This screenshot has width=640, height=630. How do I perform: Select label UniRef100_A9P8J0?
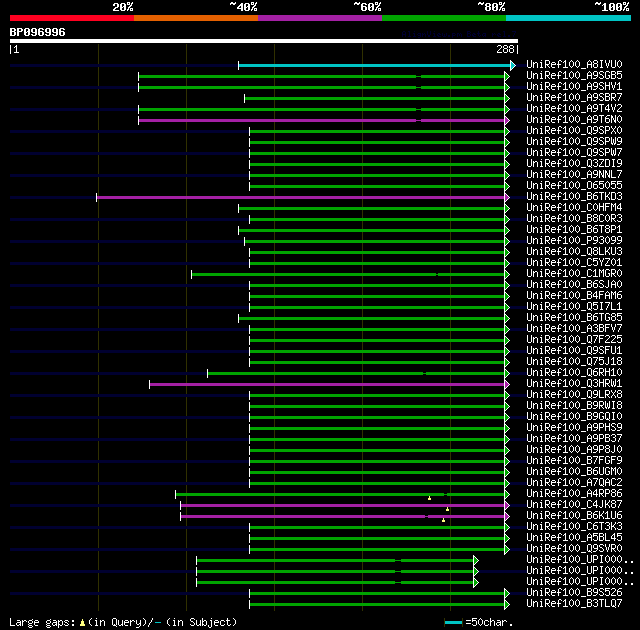coord(574,450)
